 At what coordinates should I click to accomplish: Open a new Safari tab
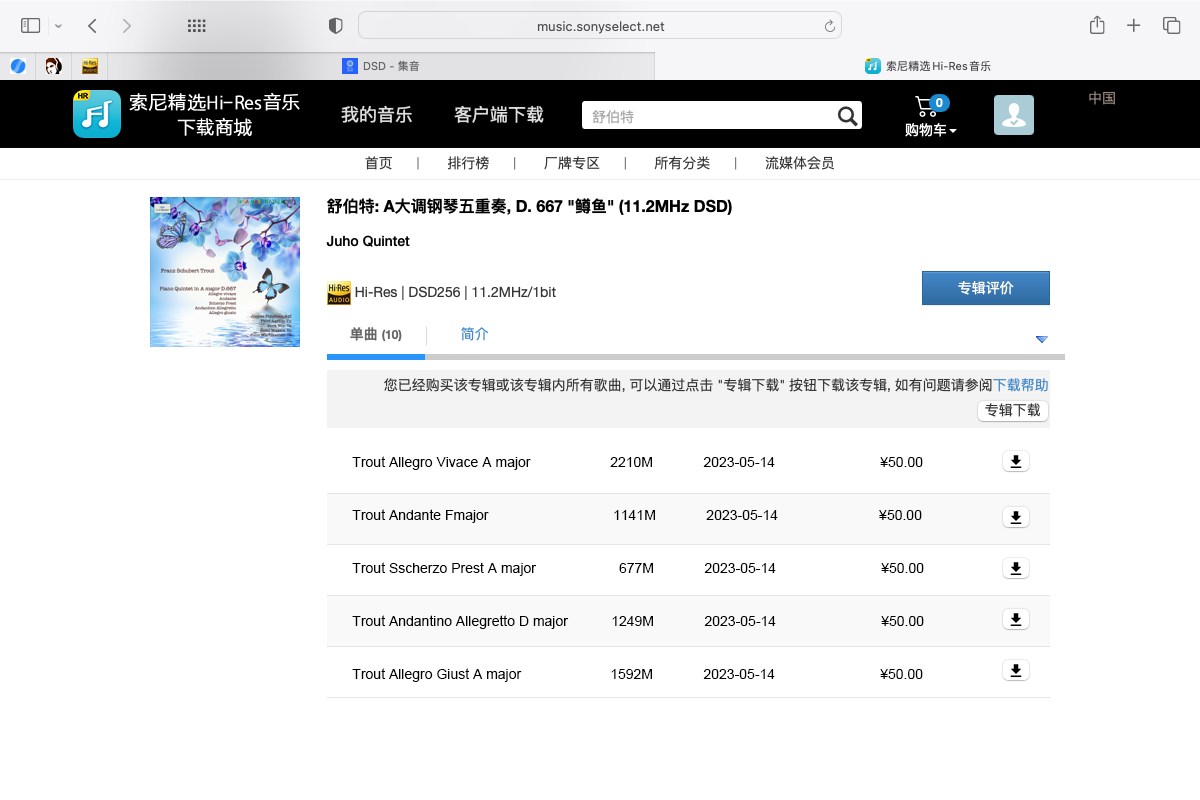click(x=1133, y=26)
